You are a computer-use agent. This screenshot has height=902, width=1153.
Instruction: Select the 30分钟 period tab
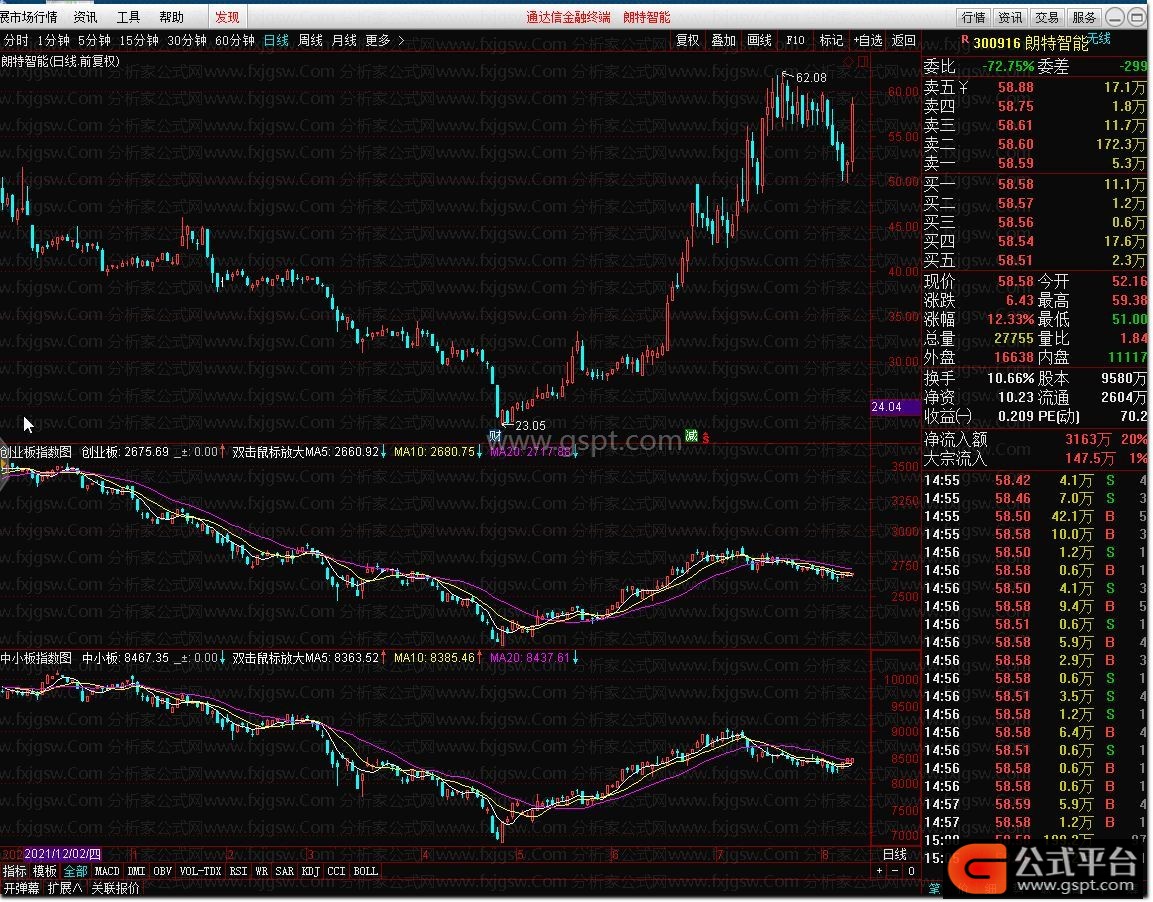coord(187,40)
